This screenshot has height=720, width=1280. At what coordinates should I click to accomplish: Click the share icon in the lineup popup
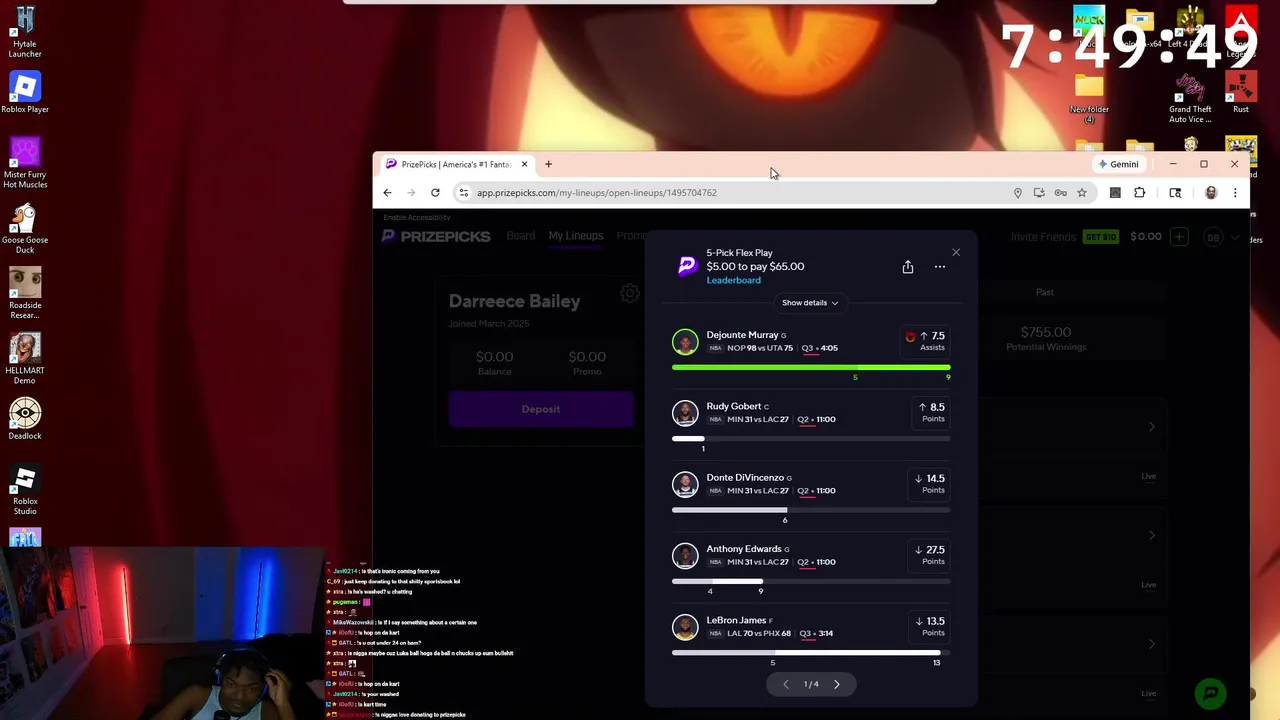[x=908, y=267]
